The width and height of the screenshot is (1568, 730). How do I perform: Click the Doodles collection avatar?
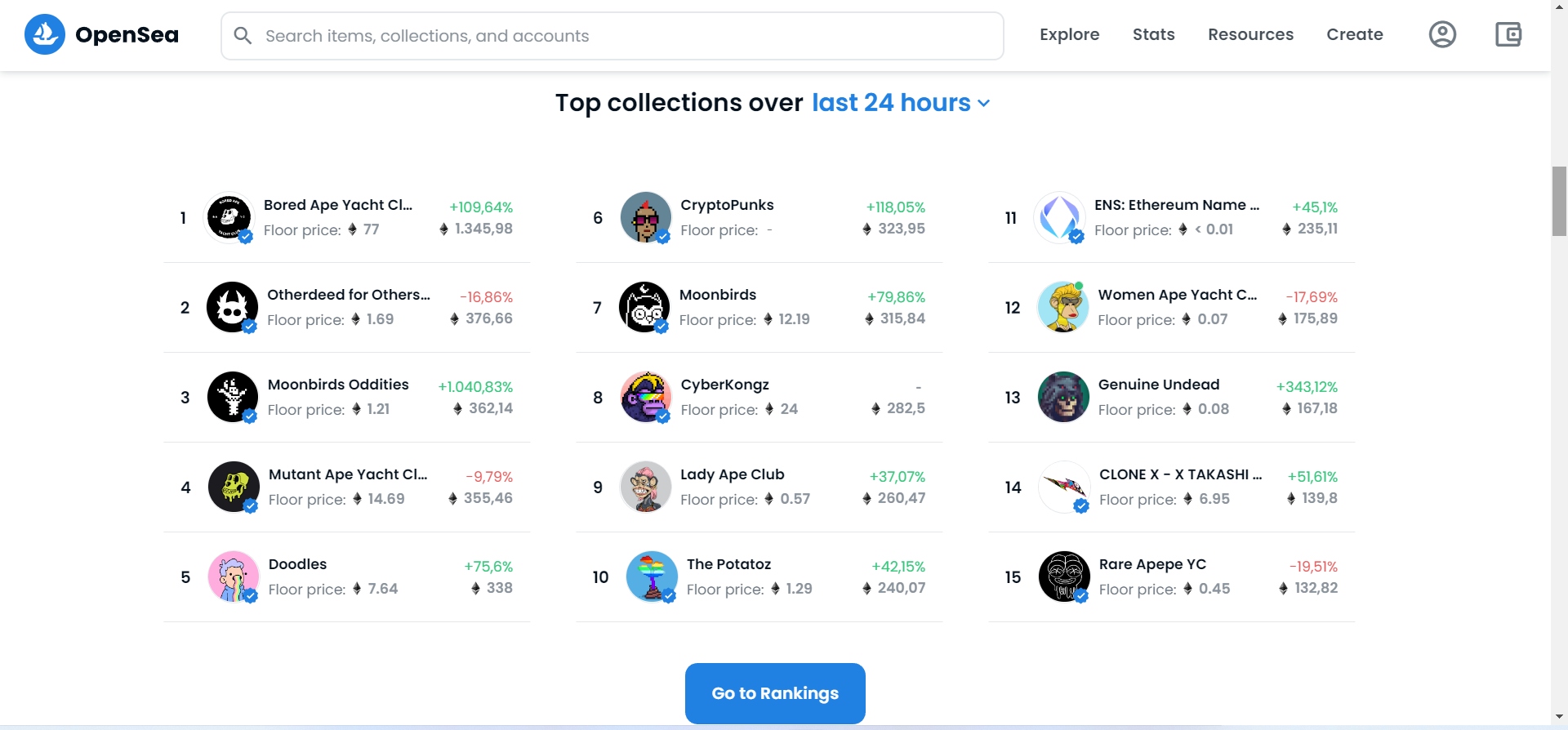[x=234, y=576]
